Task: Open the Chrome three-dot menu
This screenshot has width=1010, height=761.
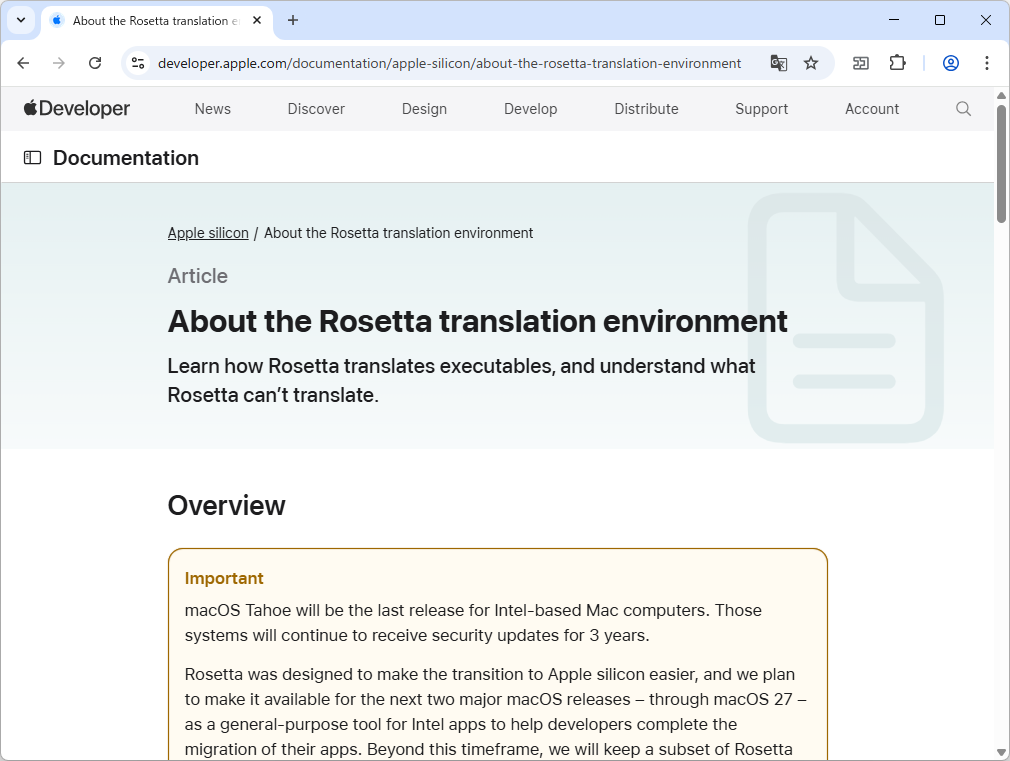Action: [987, 63]
